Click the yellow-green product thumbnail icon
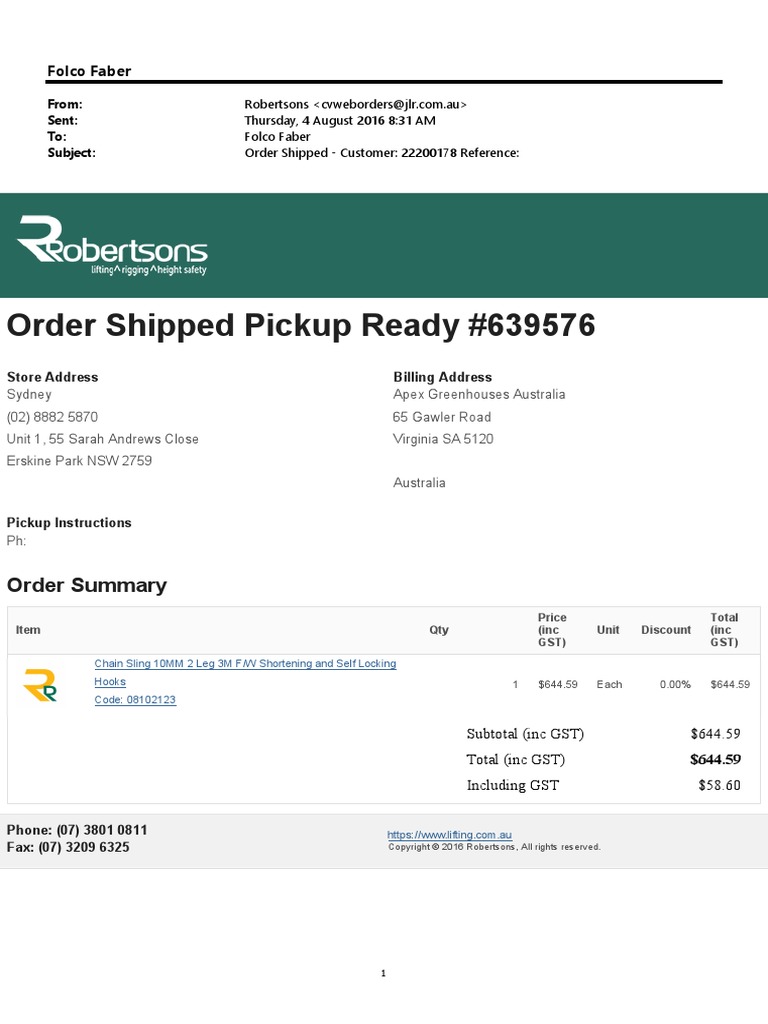This screenshot has width=768, height=1024. (39, 684)
